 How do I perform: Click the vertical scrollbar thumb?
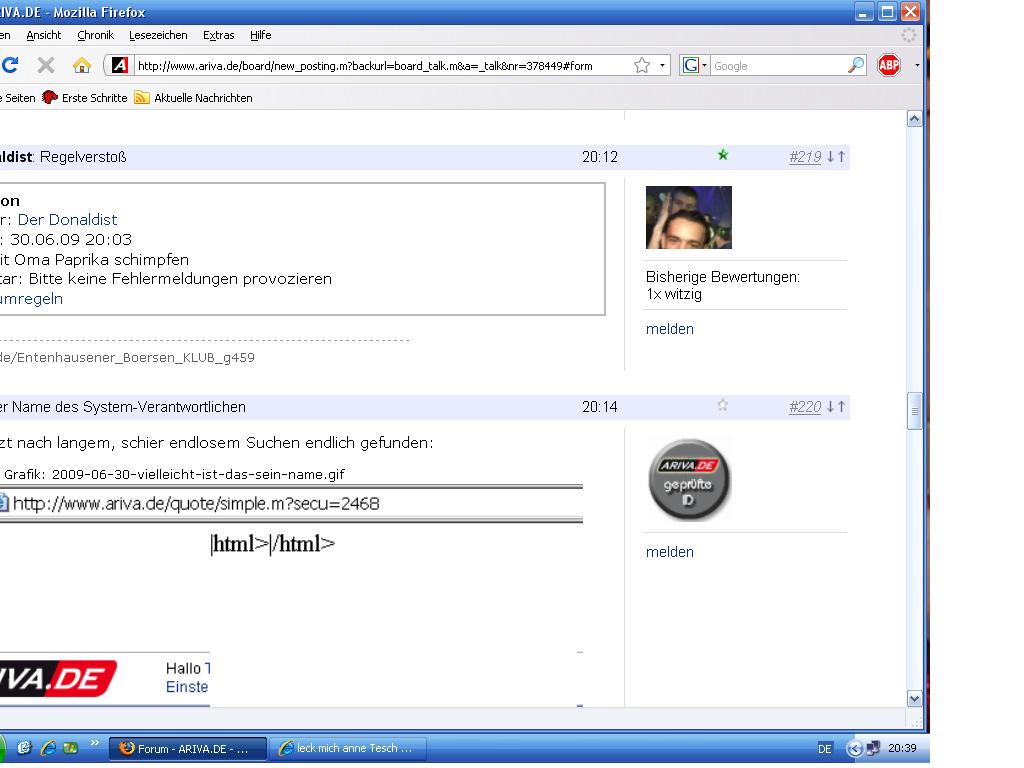coord(914,411)
